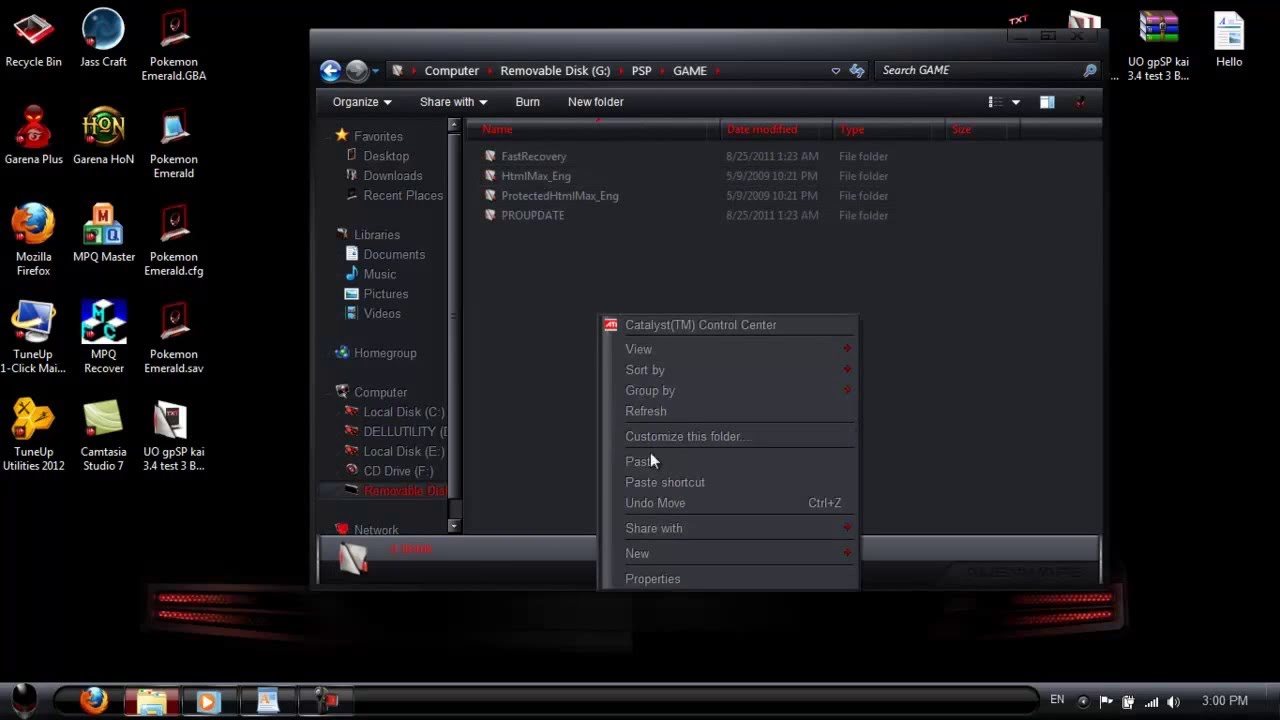This screenshot has height=720, width=1280.
Task: Click Removable Disk (G:) in the address bar
Action: tap(555, 71)
